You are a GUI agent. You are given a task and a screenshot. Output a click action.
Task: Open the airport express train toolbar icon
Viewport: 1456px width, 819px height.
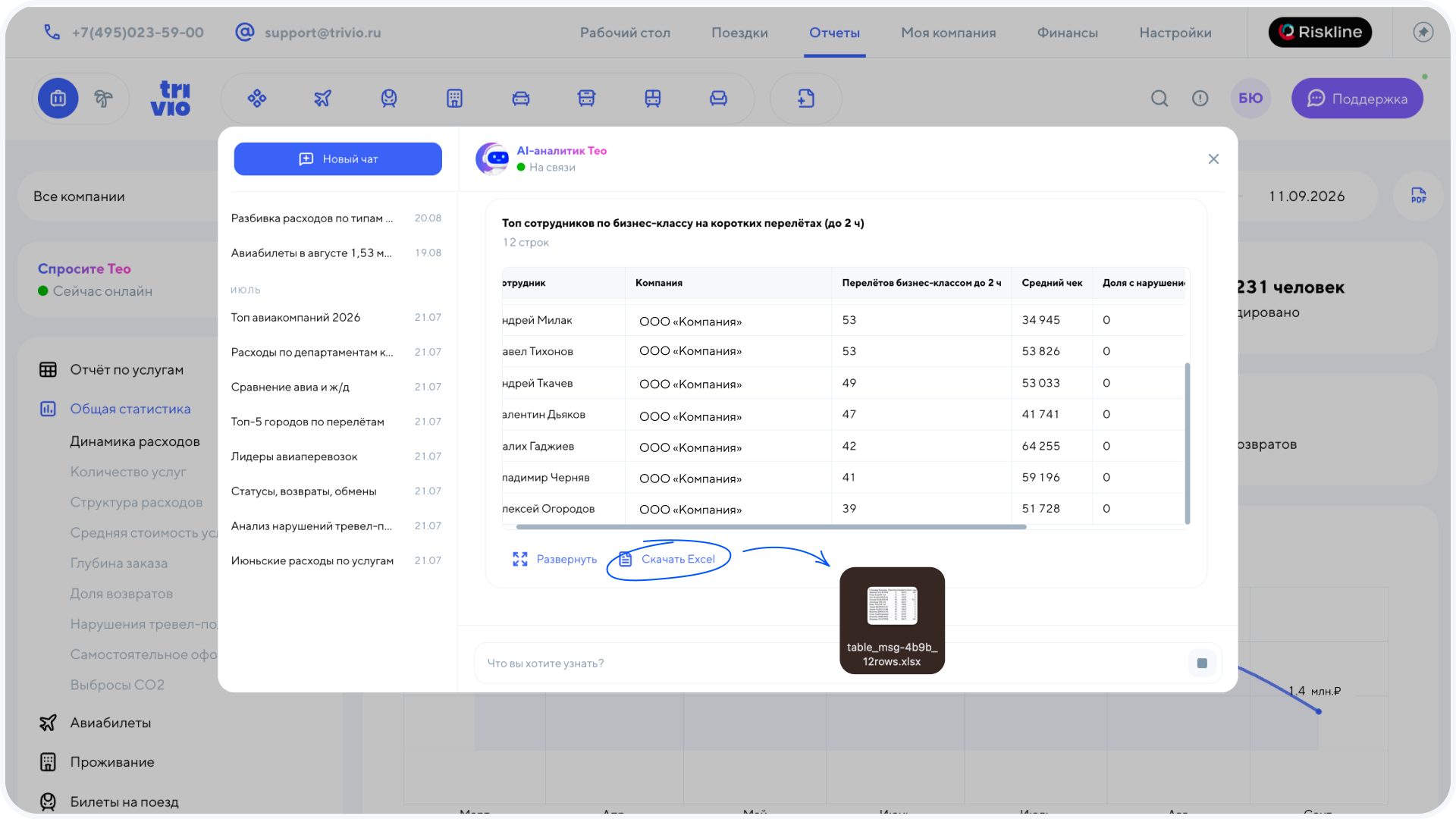point(653,99)
